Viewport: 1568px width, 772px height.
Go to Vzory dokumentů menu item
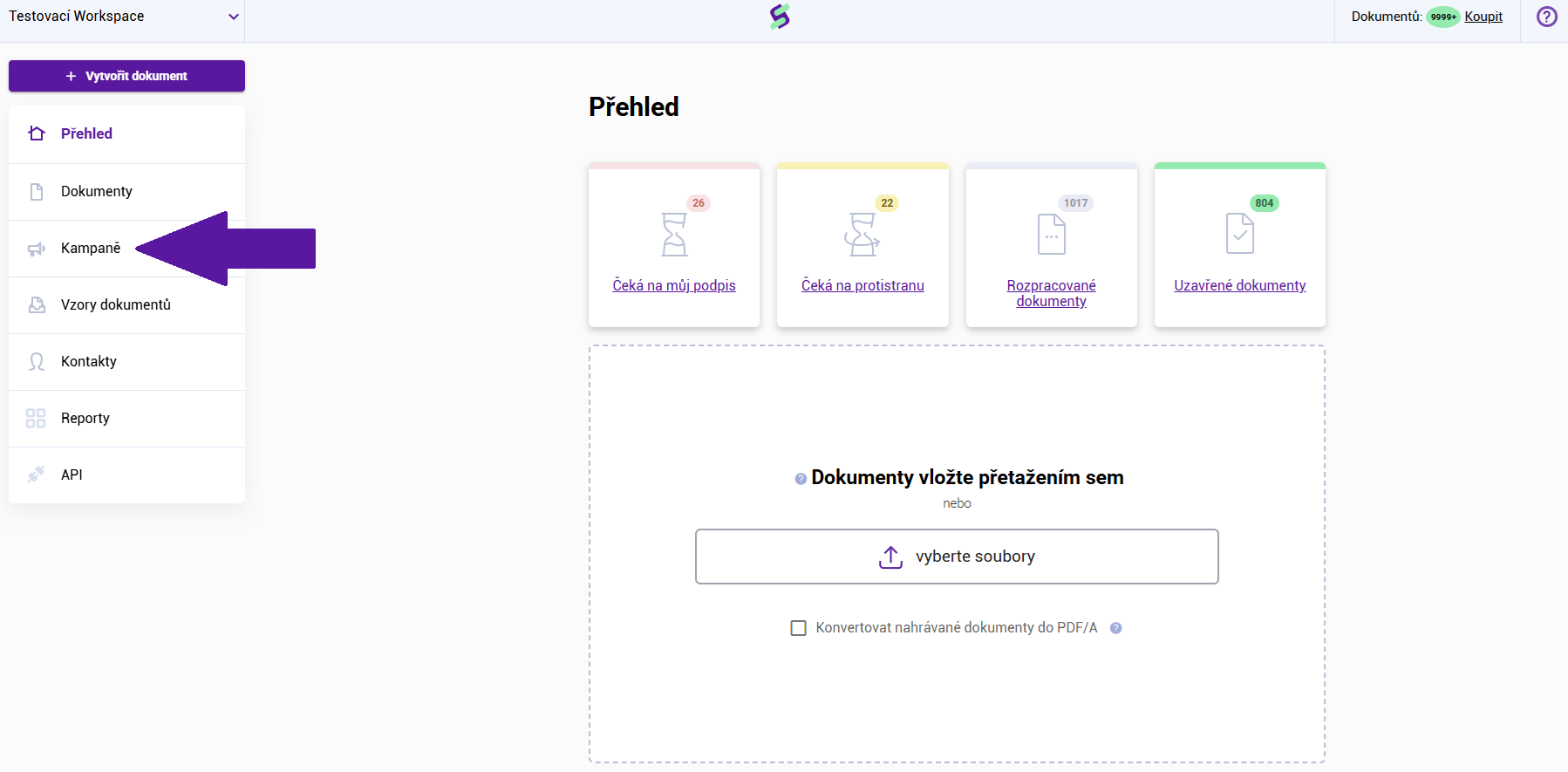[116, 304]
